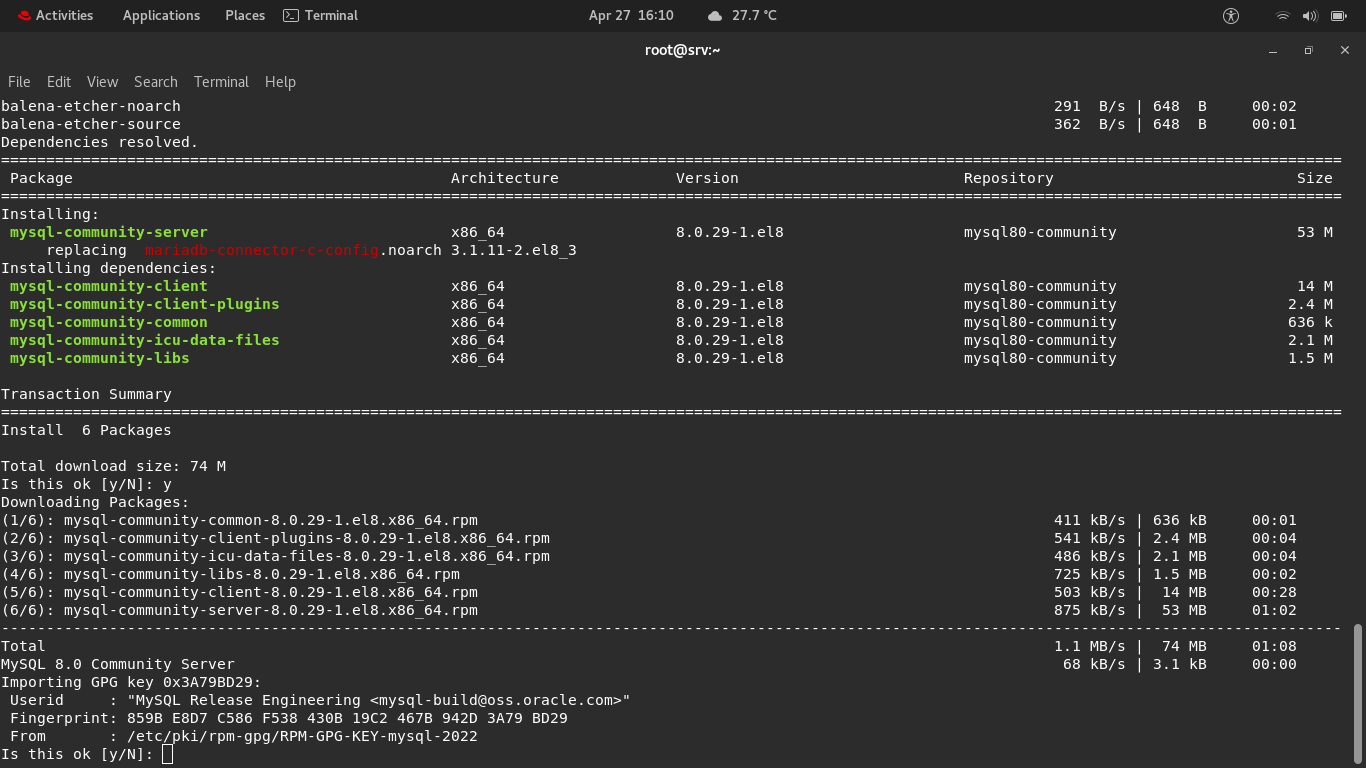Click the Red Hat logo icon
The height and width of the screenshot is (768, 1366).
[x=24, y=16]
